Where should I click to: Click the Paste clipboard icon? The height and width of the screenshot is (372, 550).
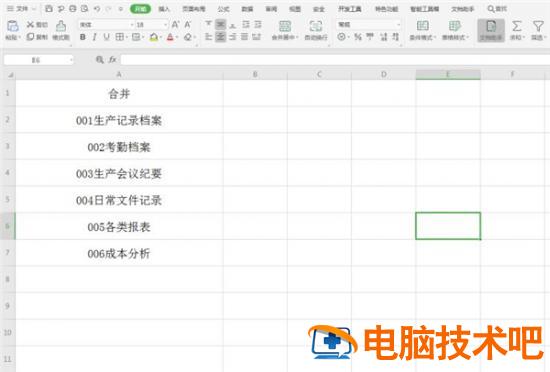(x=13, y=26)
